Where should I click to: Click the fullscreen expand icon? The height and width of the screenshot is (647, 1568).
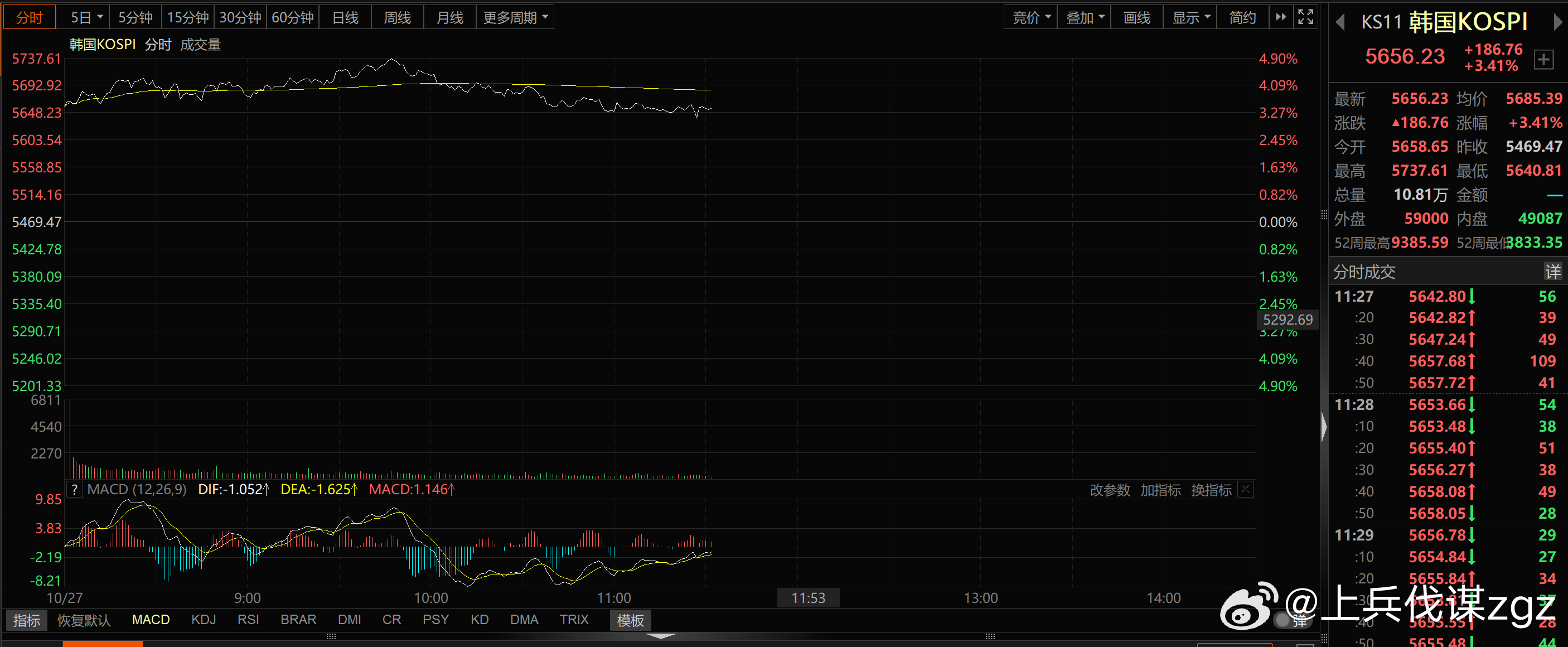(1306, 16)
